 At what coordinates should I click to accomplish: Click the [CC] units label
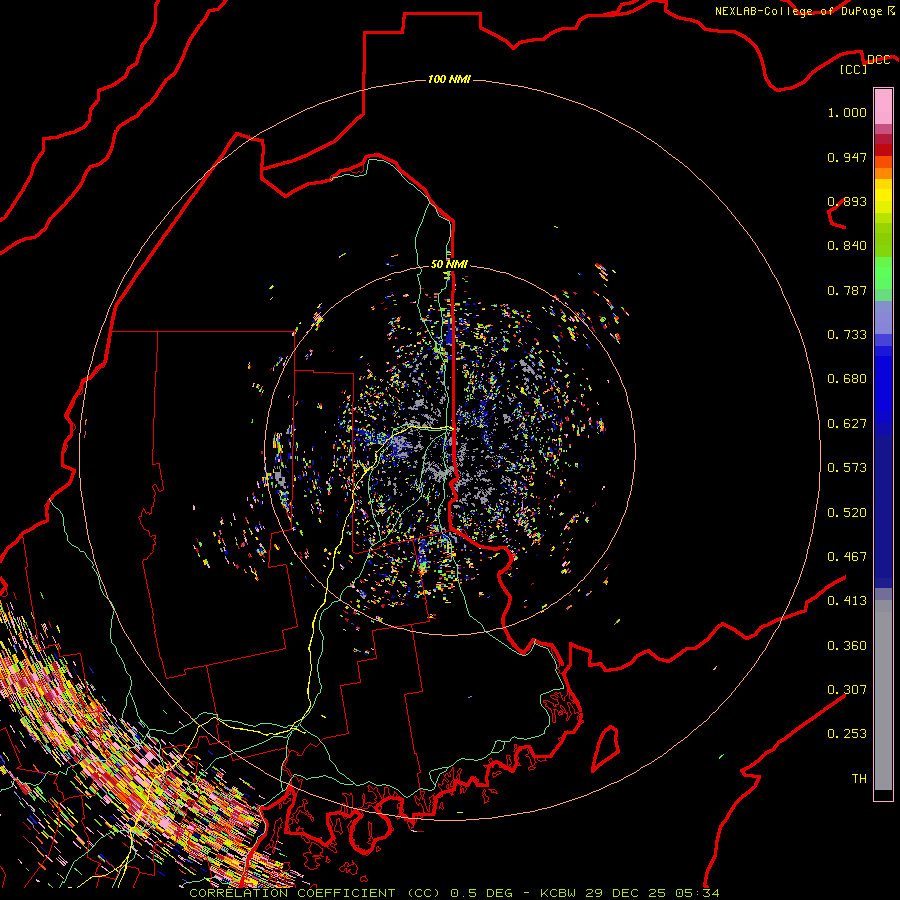tap(854, 69)
